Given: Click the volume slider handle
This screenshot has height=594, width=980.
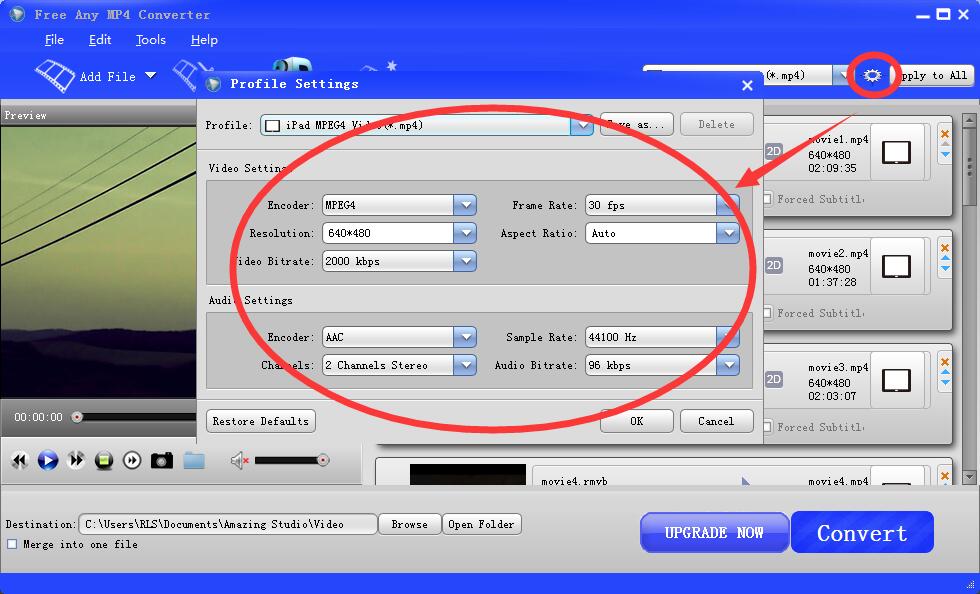Looking at the screenshot, I should click(323, 460).
